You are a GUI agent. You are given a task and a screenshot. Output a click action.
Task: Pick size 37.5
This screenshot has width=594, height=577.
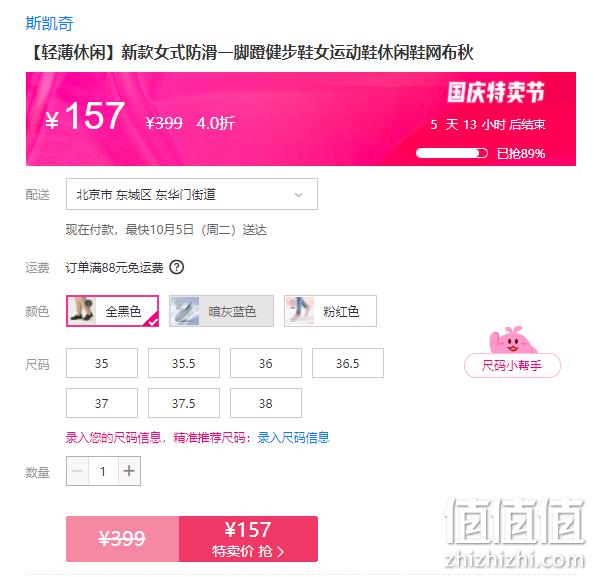(x=184, y=403)
